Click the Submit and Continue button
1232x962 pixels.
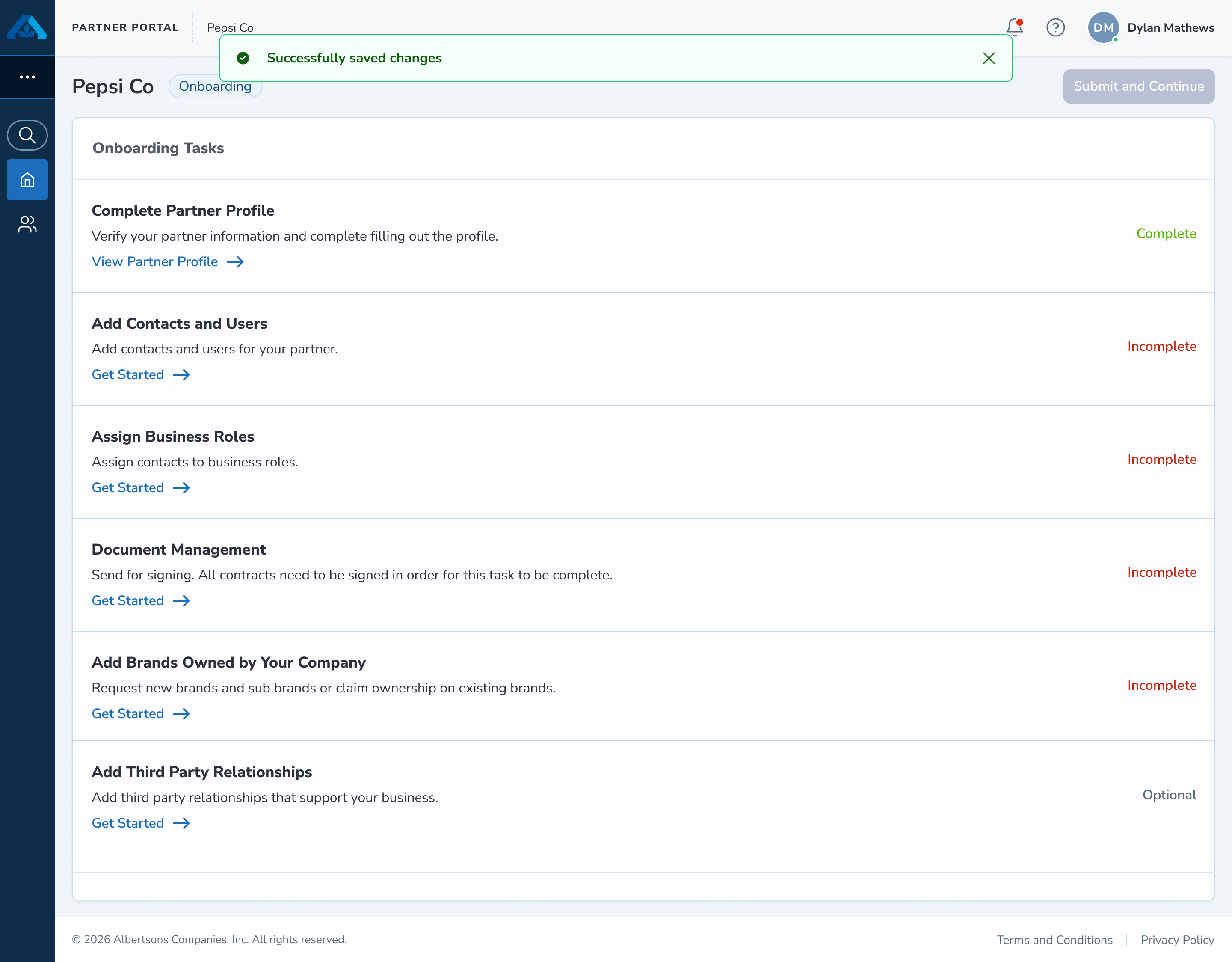[x=1139, y=86]
